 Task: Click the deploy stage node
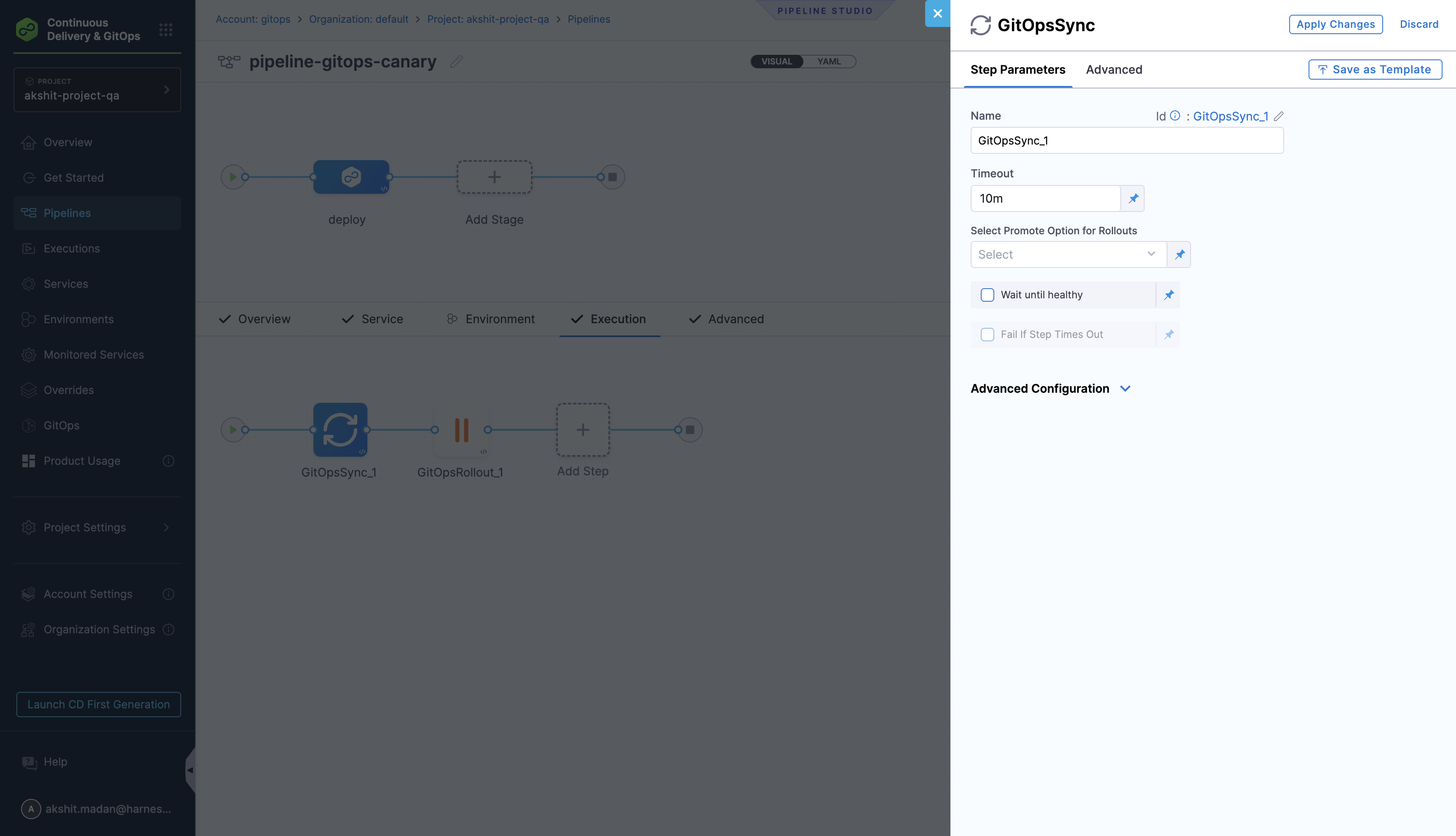pos(351,176)
